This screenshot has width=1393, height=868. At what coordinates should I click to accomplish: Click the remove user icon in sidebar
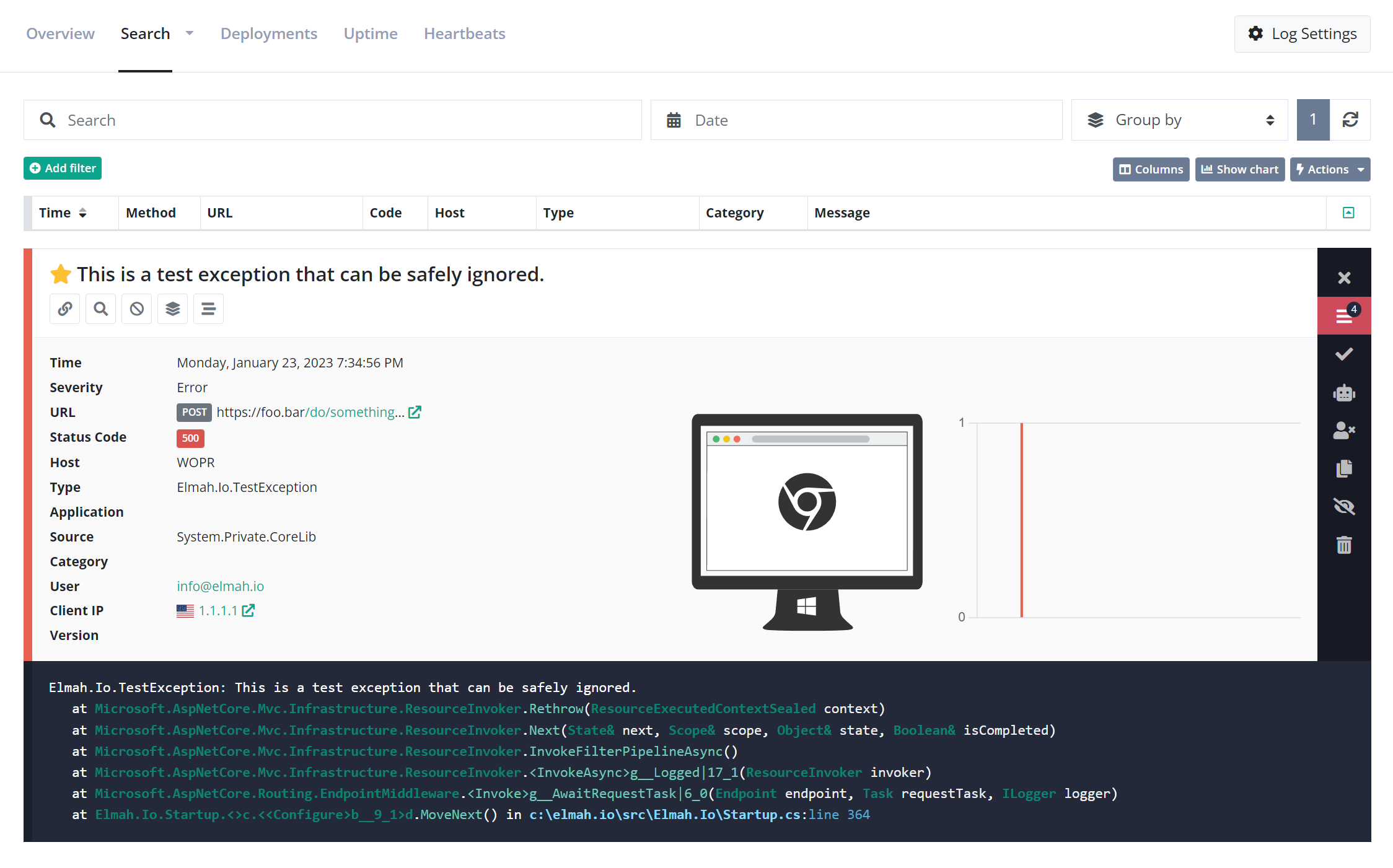(x=1343, y=430)
